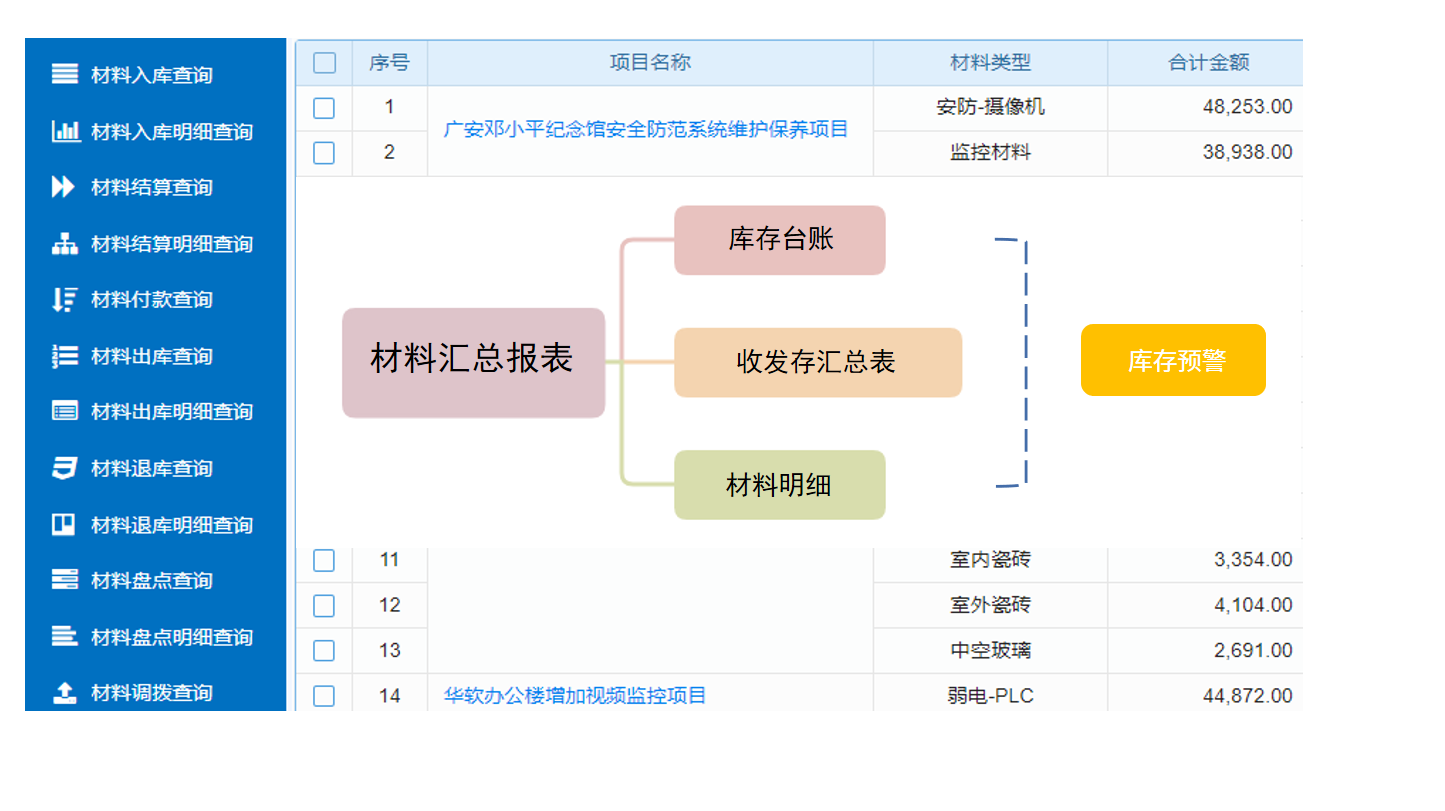Screen dimensions: 1445x811
Task: Check the checkbox for row 1
Action: (x=324, y=108)
